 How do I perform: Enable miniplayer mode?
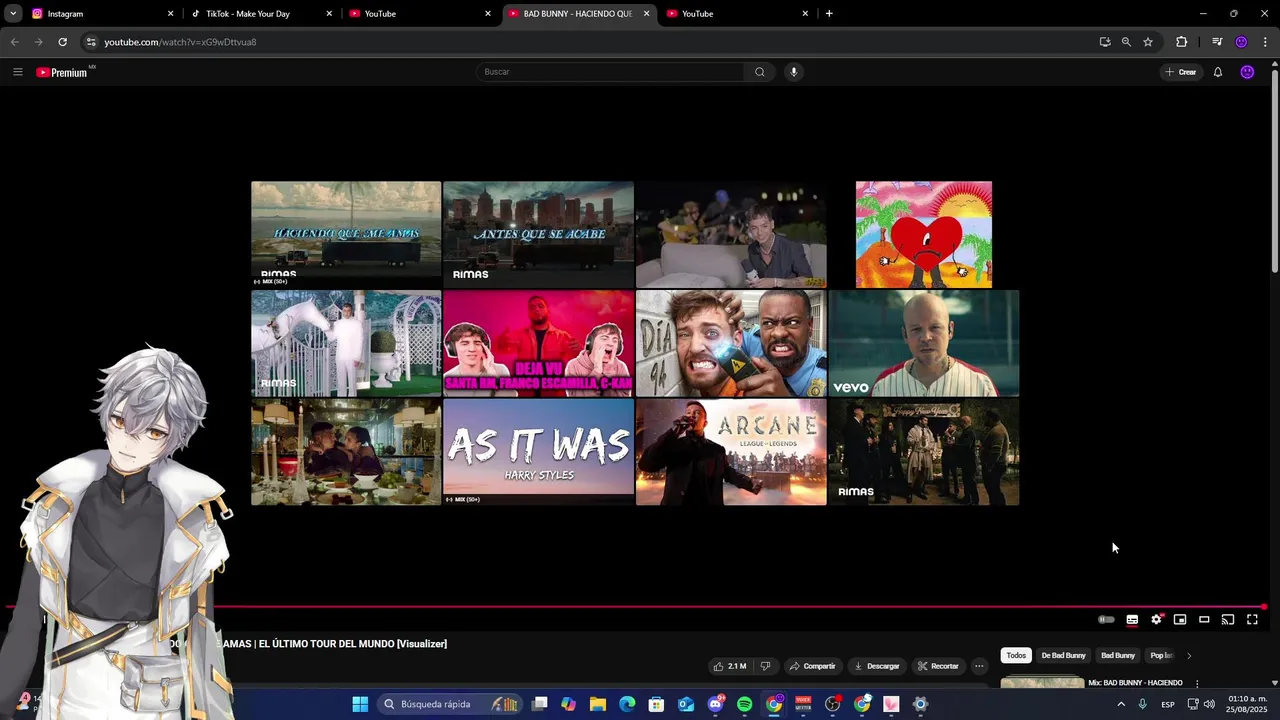[1180, 620]
